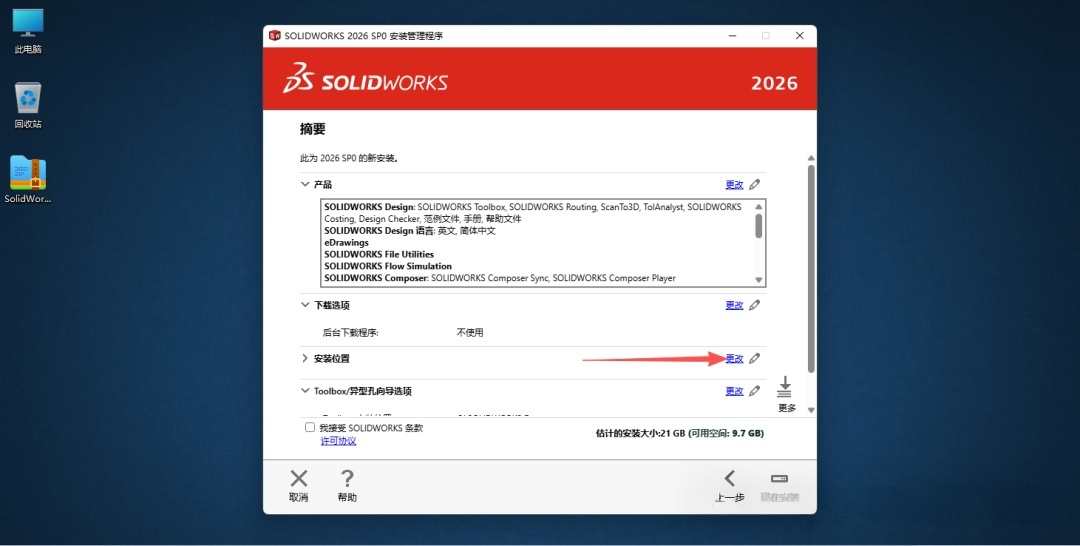Image resolution: width=1080 pixels, height=546 pixels.
Task: Click 更改 link for 安装位置
Action: [734, 358]
